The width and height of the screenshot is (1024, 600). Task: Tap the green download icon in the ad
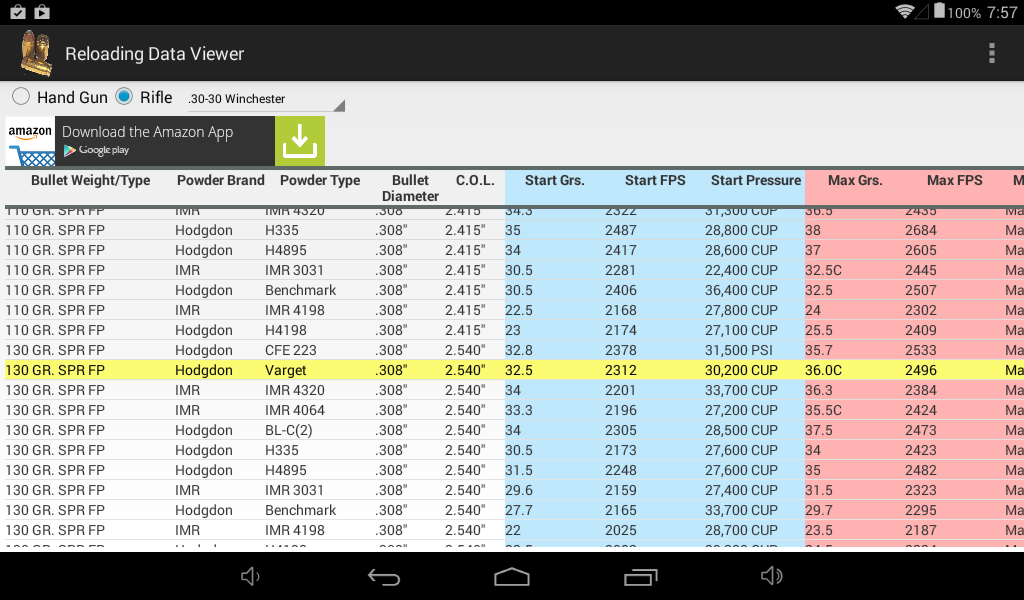click(299, 141)
